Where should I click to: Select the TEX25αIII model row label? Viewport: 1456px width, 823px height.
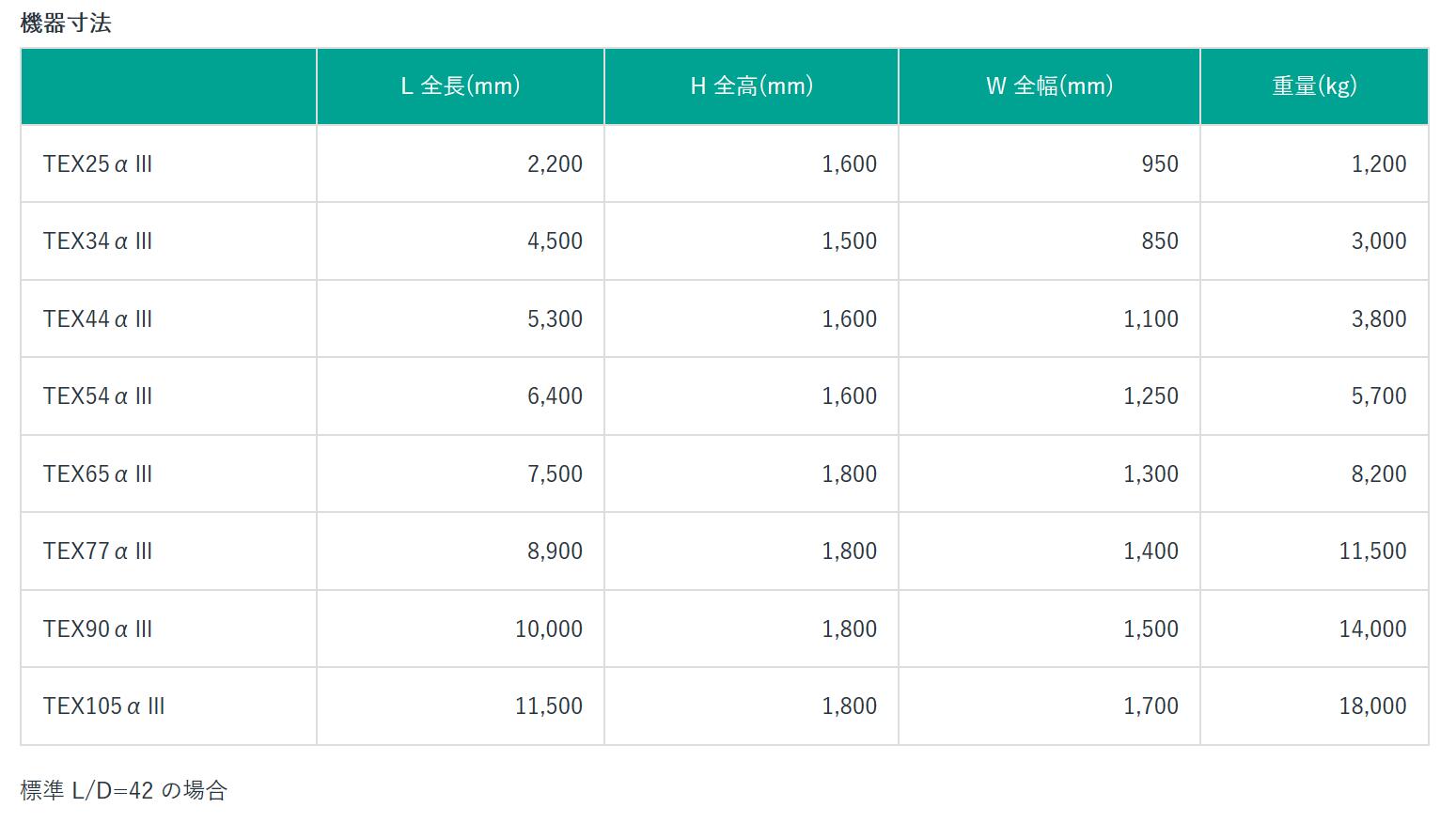click(x=98, y=164)
